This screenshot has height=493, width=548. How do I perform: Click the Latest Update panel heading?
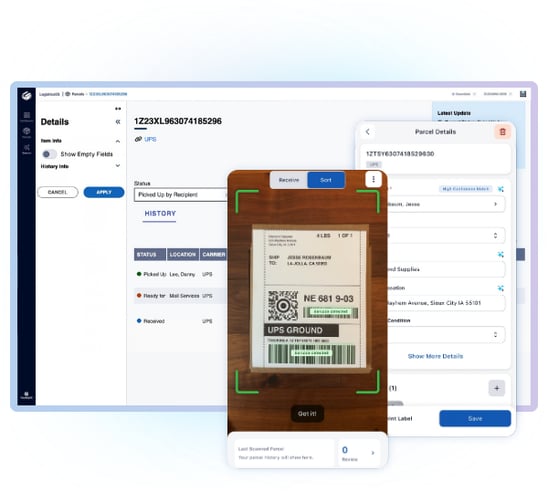tap(454, 113)
